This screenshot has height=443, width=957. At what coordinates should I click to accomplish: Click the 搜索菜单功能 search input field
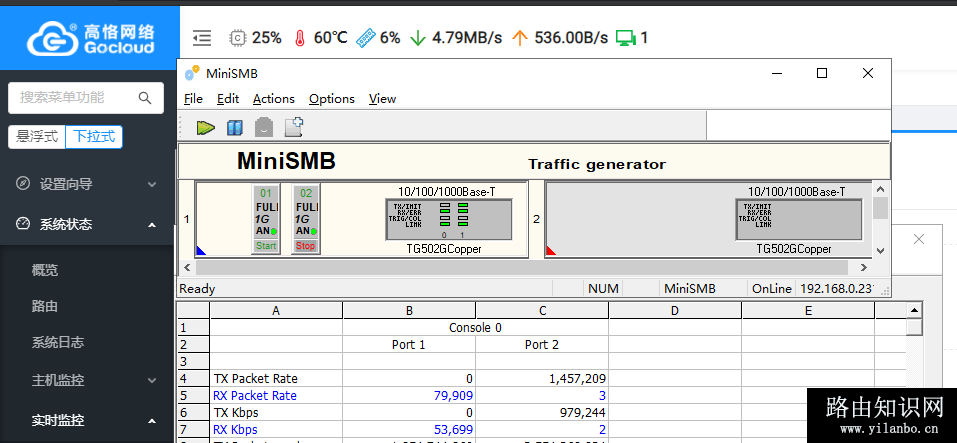click(x=85, y=98)
